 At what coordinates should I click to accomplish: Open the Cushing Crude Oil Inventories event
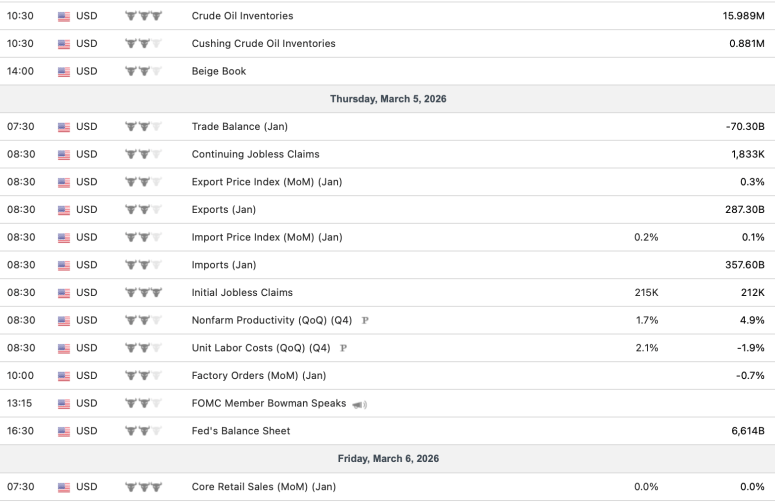(x=263, y=44)
